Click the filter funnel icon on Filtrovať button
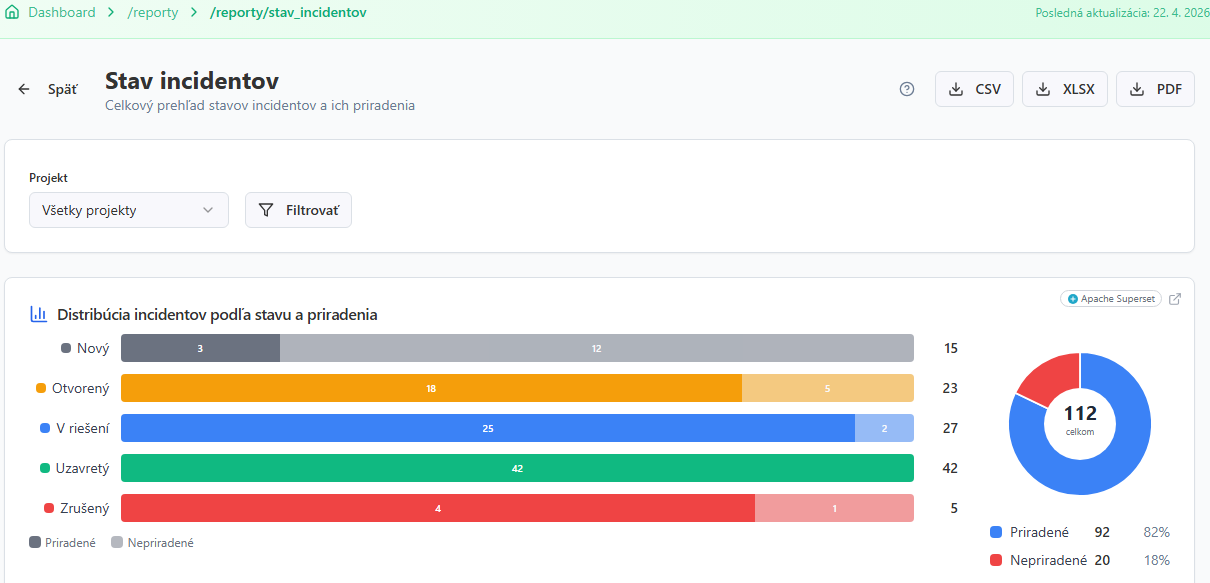 (x=266, y=210)
